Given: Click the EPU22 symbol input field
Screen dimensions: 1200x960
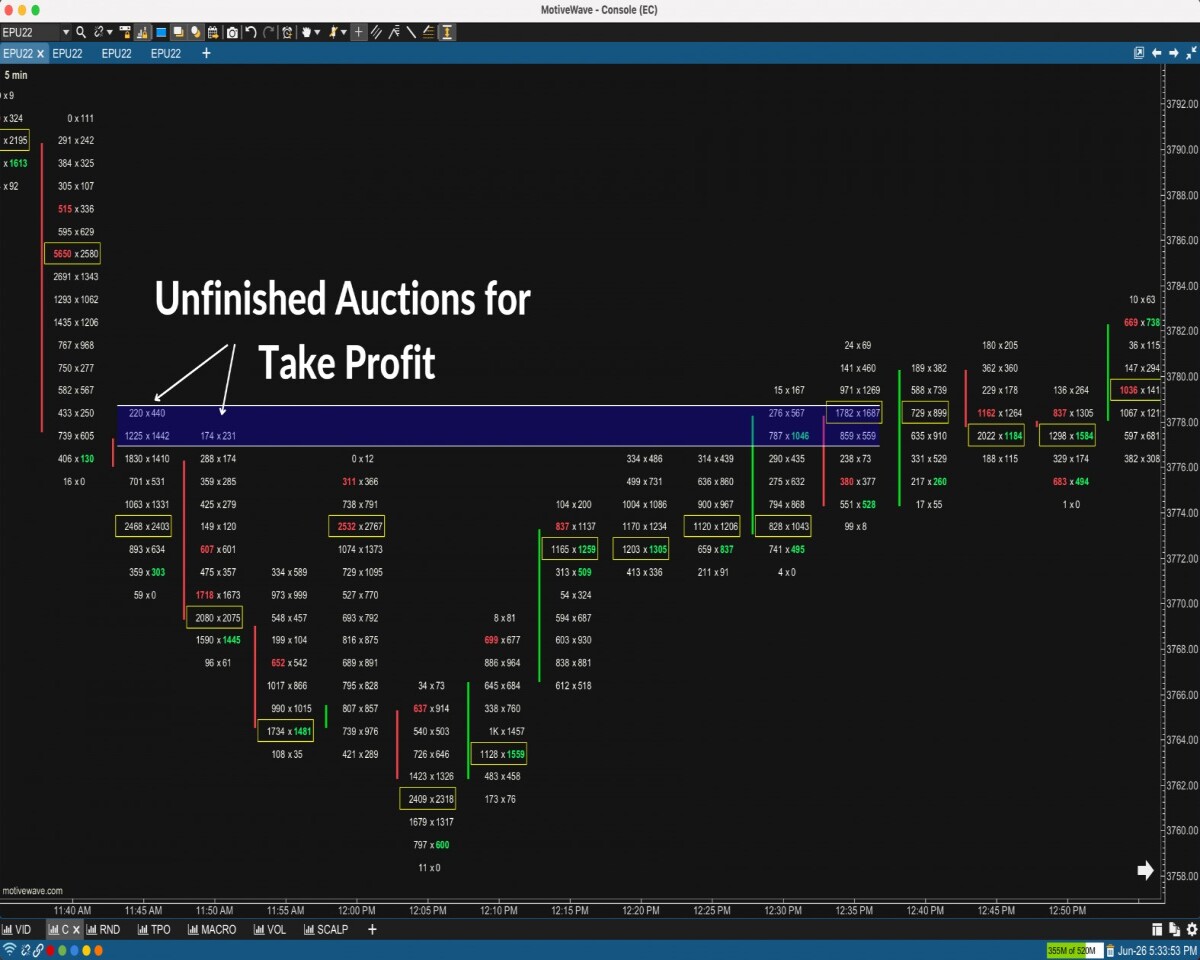Looking at the screenshot, I should point(30,33).
